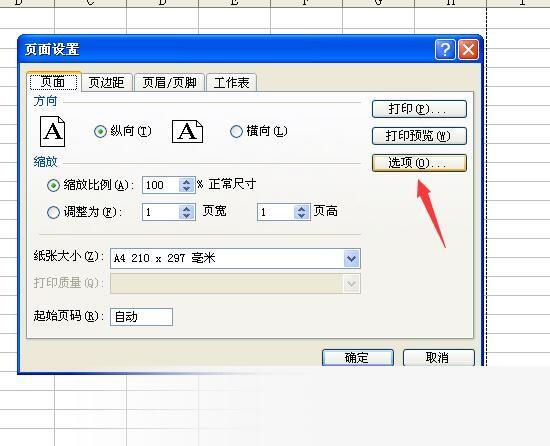This screenshot has height=446, width=550.
Task: Open the 纸张大小 dropdown list
Action: pos(351,259)
